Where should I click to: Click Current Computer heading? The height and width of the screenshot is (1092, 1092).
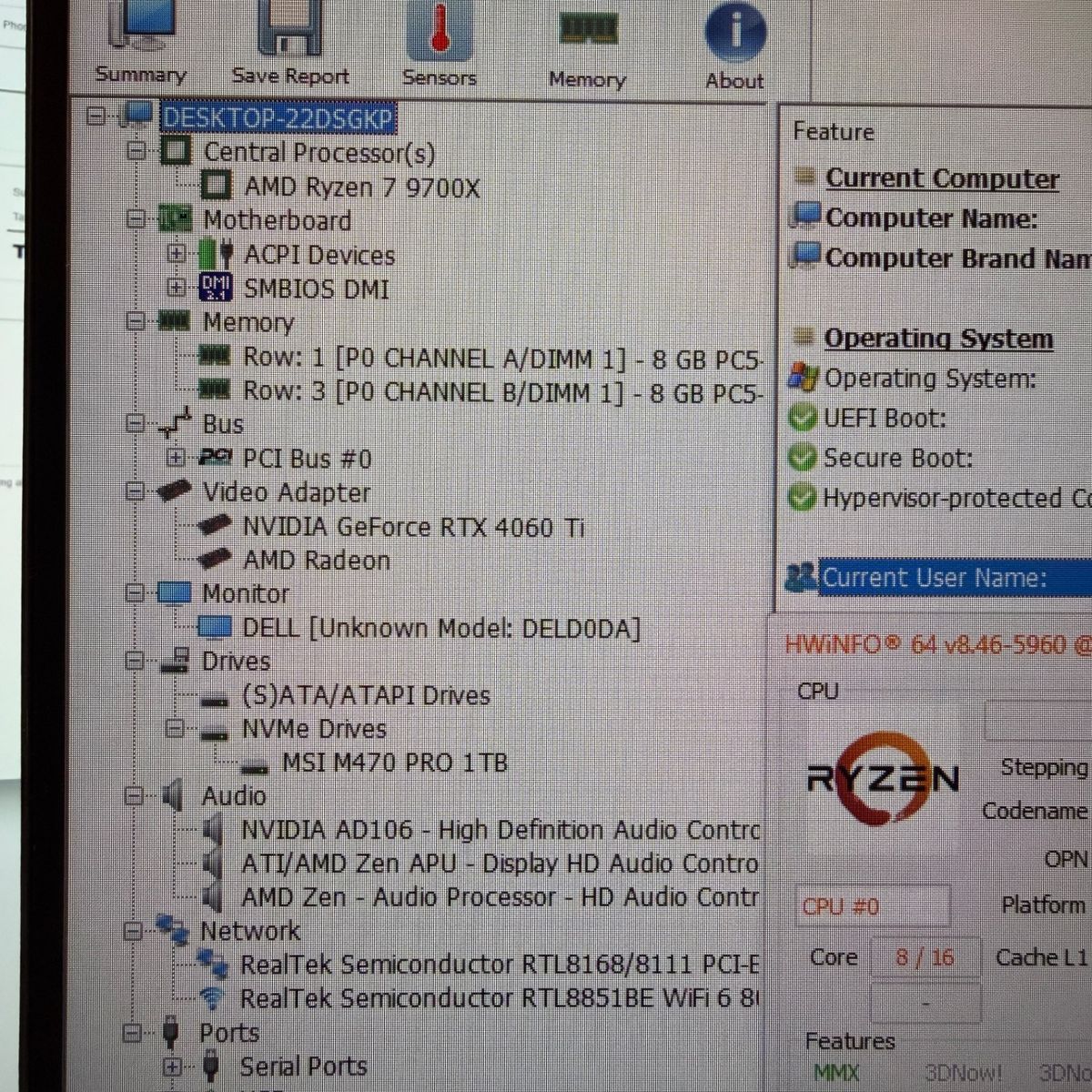click(x=942, y=178)
